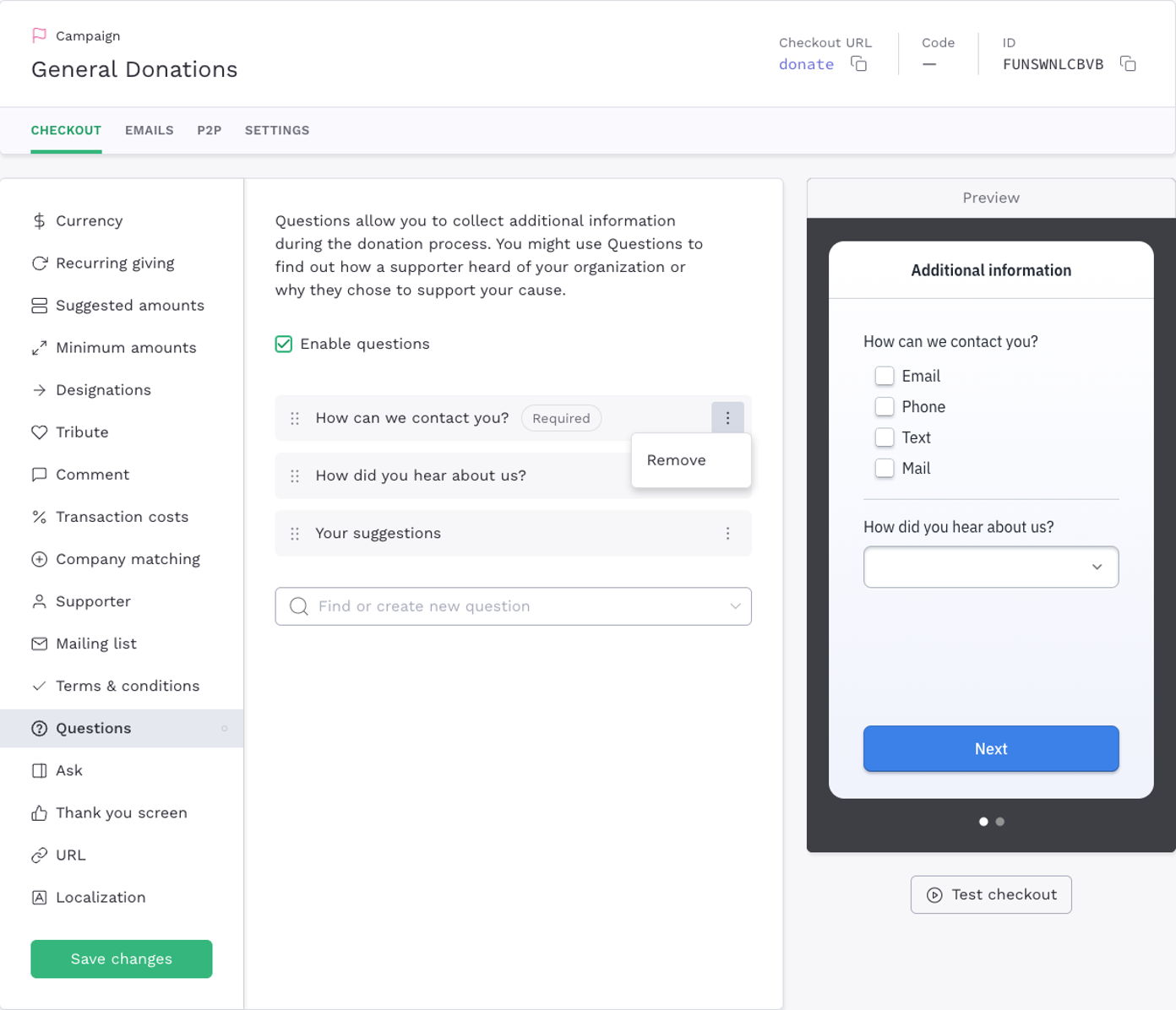The height and width of the screenshot is (1010, 1176).
Task: Go to the second preview page dot
Action: tap(1000, 821)
